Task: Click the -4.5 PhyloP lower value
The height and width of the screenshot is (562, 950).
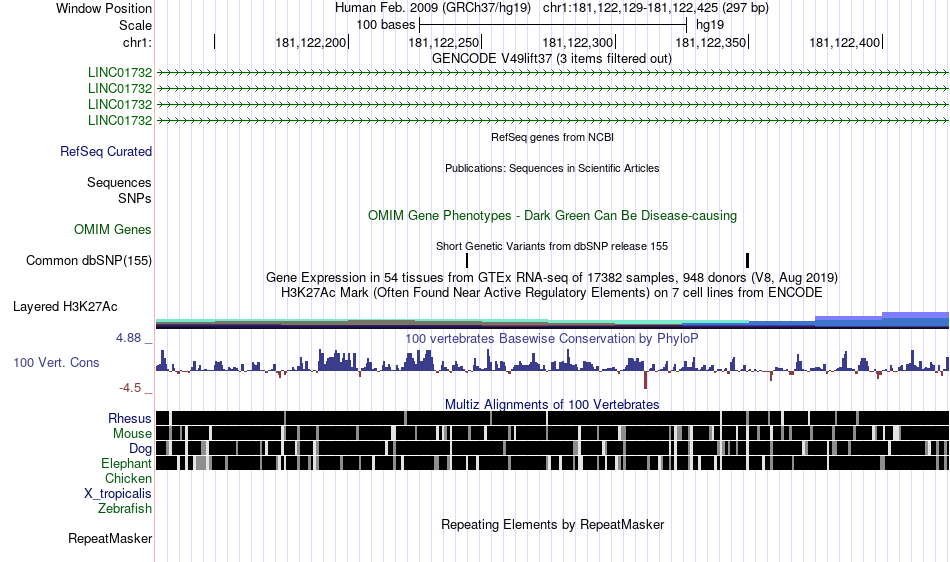Action: click(x=130, y=388)
